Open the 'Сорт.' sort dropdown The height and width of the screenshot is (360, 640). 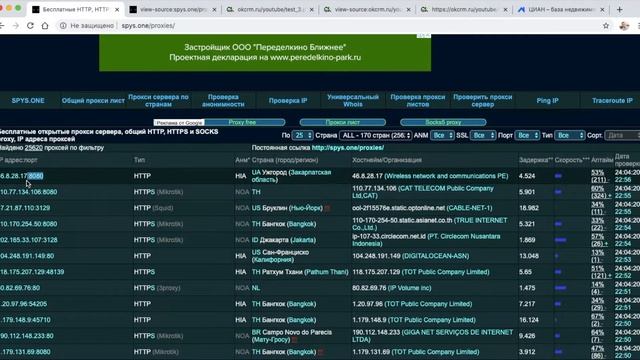click(622, 136)
